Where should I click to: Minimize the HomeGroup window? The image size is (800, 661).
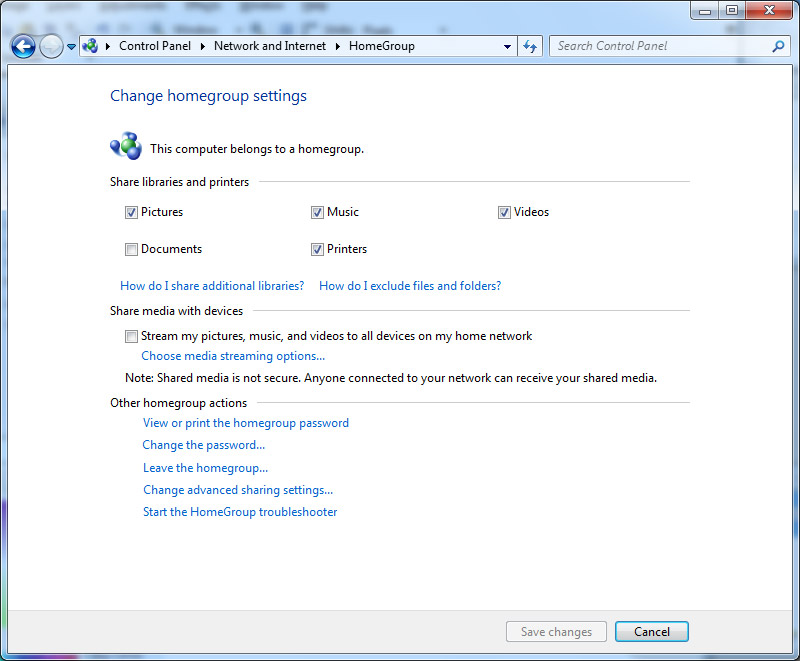pos(706,11)
